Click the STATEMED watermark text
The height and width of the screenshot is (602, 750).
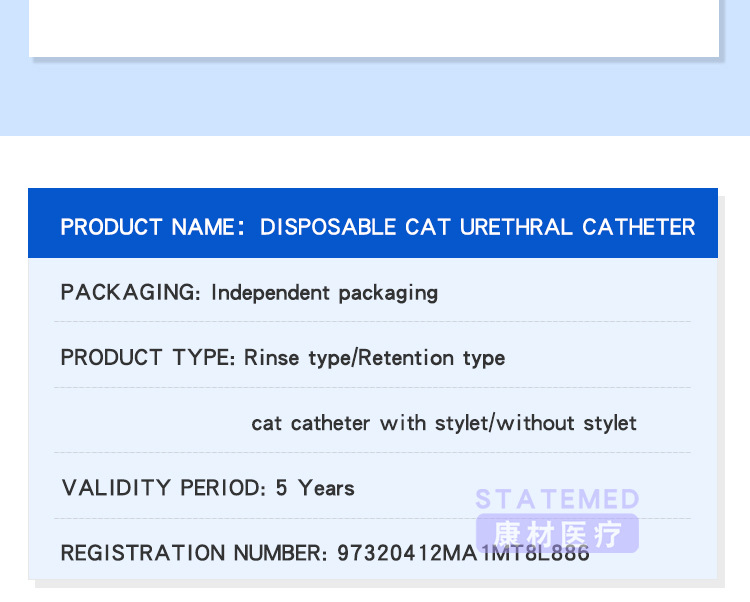[557, 499]
